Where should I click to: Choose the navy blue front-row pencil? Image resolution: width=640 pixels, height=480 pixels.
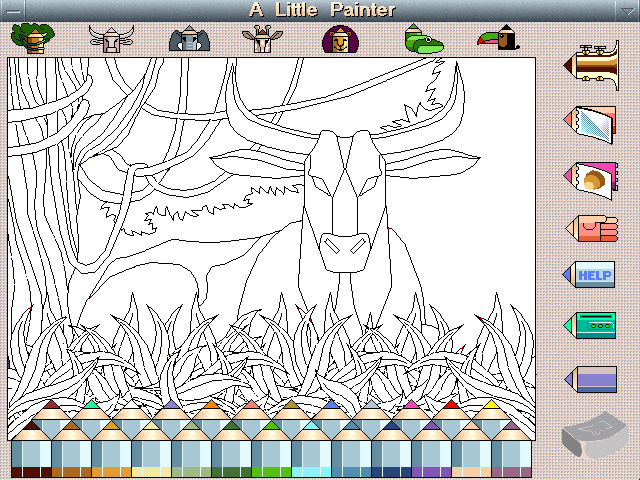[x=391, y=451]
